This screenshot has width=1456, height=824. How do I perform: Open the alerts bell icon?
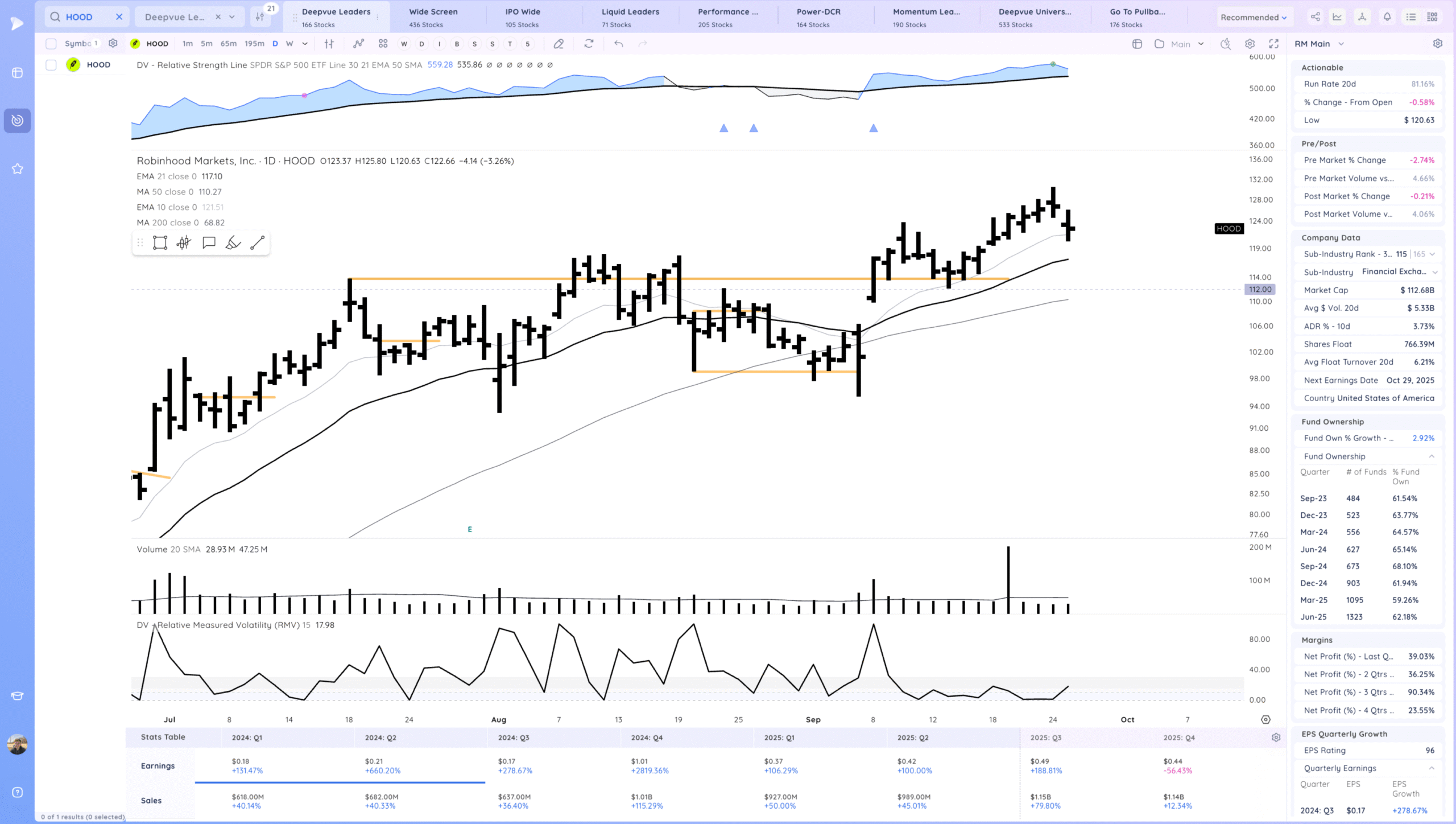point(1387,17)
